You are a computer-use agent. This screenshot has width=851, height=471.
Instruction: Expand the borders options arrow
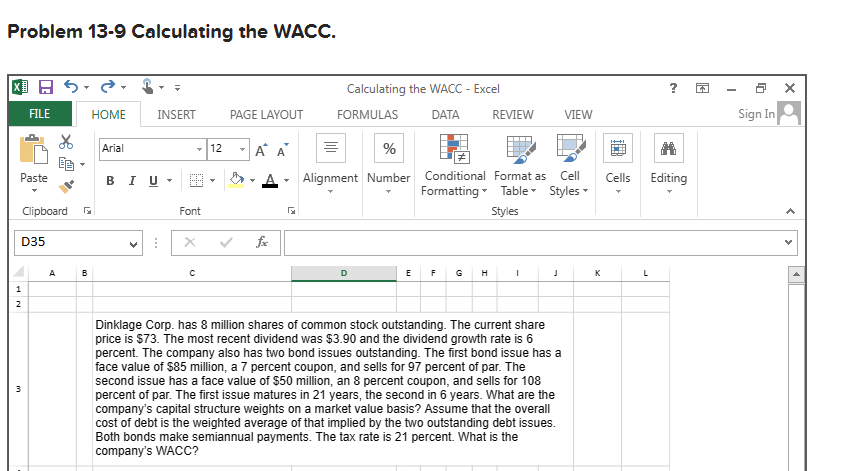tap(212, 181)
